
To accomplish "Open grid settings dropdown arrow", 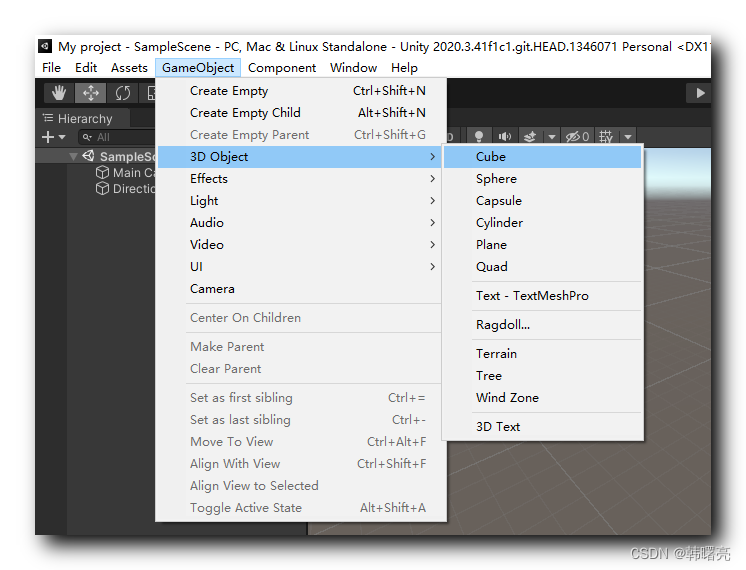I will [628, 137].
